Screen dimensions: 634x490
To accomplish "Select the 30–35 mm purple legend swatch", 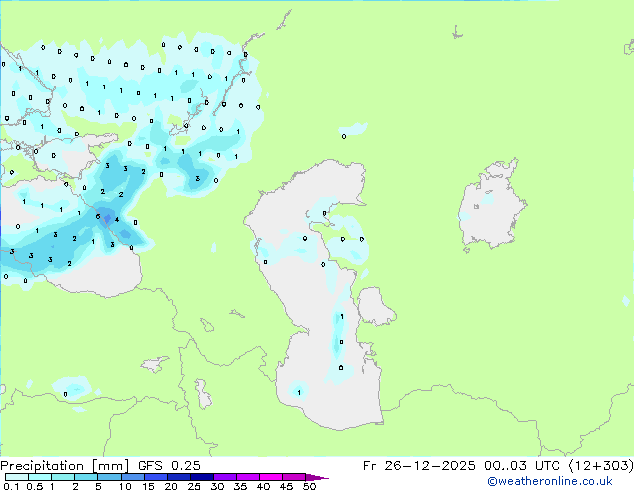I will click(224, 477).
